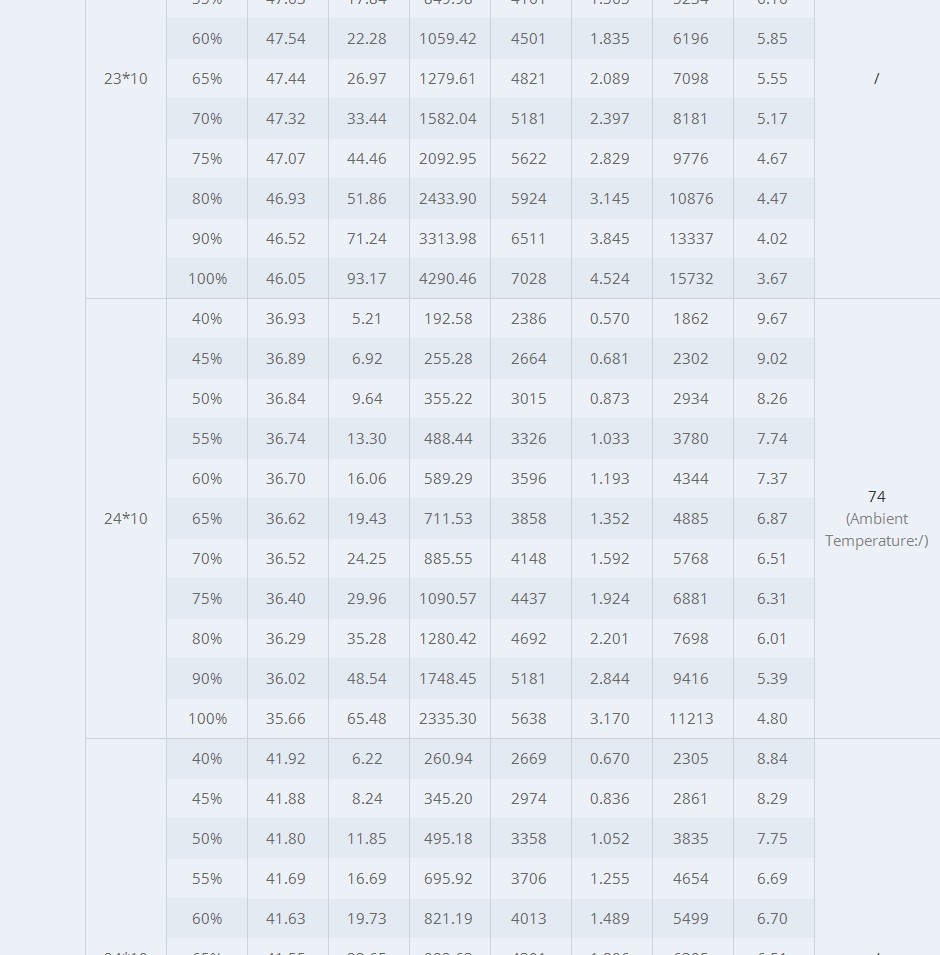Select the 74 Ambient Temperature cell
The width and height of the screenshot is (940, 955).
click(x=876, y=518)
